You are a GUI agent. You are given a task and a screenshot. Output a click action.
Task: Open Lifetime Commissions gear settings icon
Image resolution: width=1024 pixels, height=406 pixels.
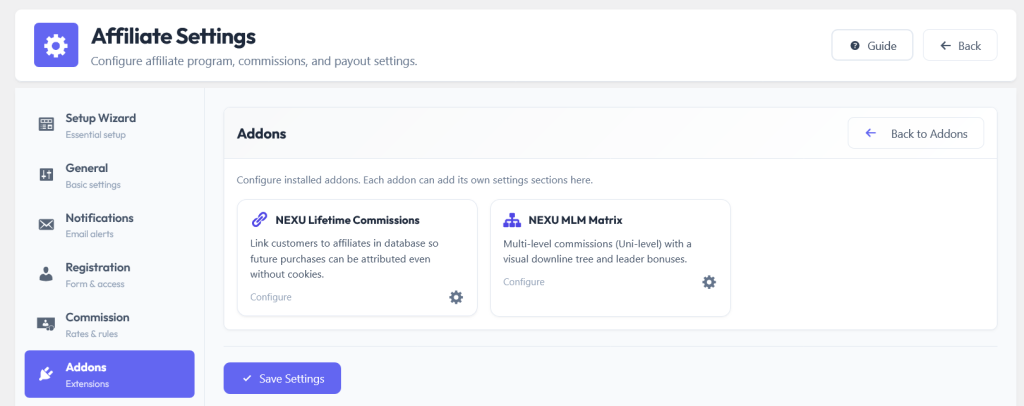coord(456,297)
